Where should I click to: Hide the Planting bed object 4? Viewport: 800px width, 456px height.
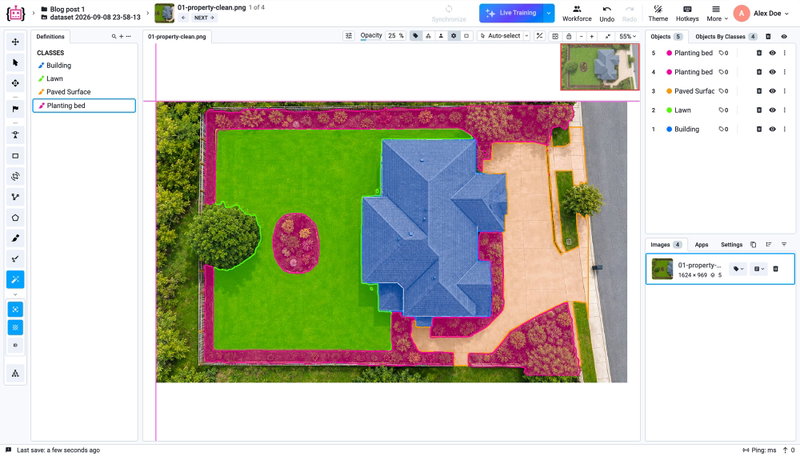click(772, 72)
